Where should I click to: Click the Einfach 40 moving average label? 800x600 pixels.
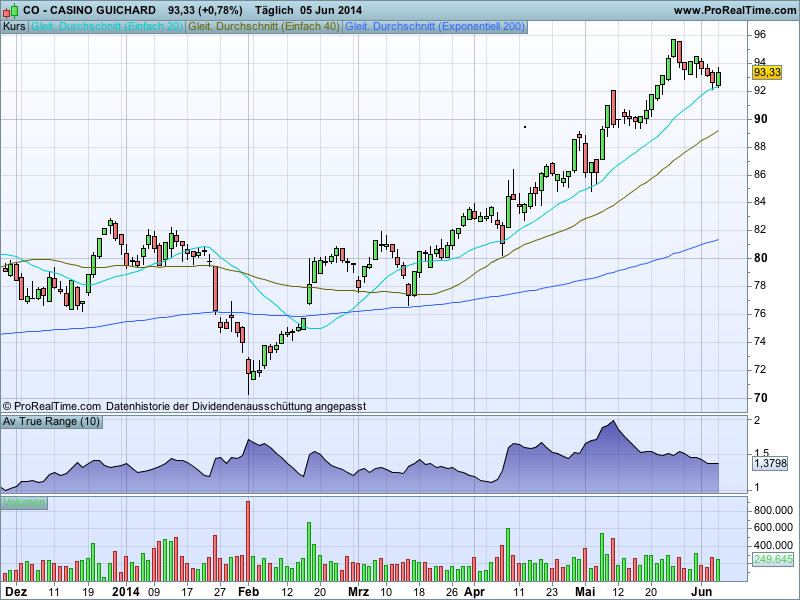(264, 27)
